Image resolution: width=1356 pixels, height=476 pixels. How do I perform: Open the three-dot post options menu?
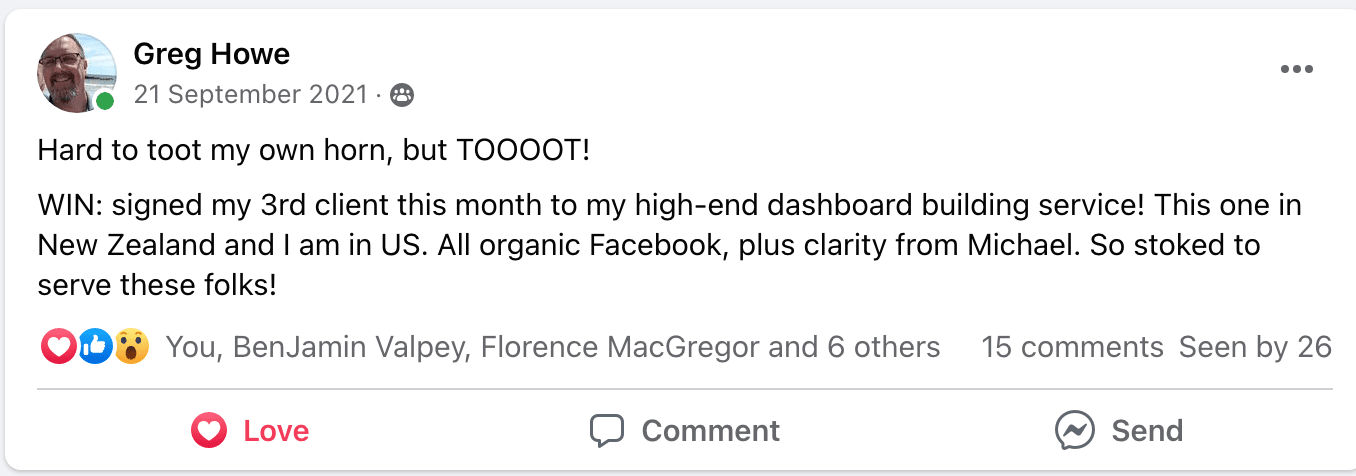pyautogui.click(x=1296, y=70)
